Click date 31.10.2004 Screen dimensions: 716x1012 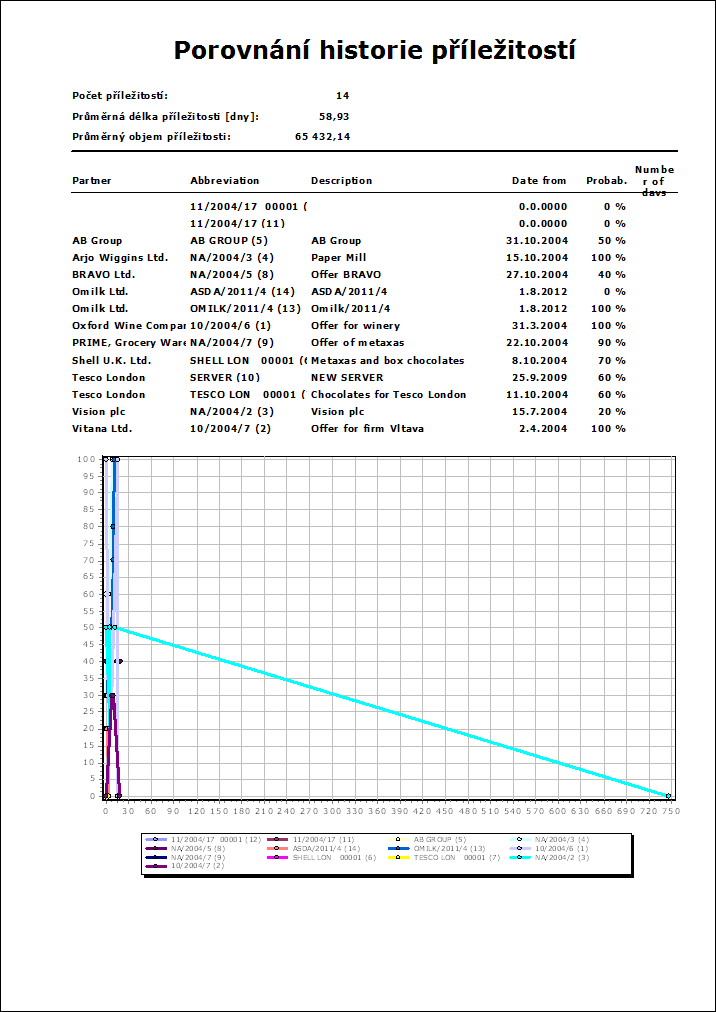tap(537, 241)
